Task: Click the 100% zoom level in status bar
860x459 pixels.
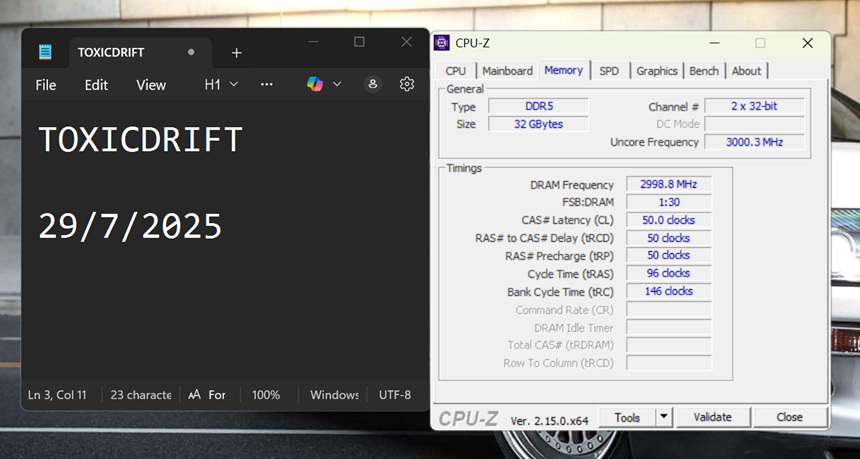Action: 266,395
